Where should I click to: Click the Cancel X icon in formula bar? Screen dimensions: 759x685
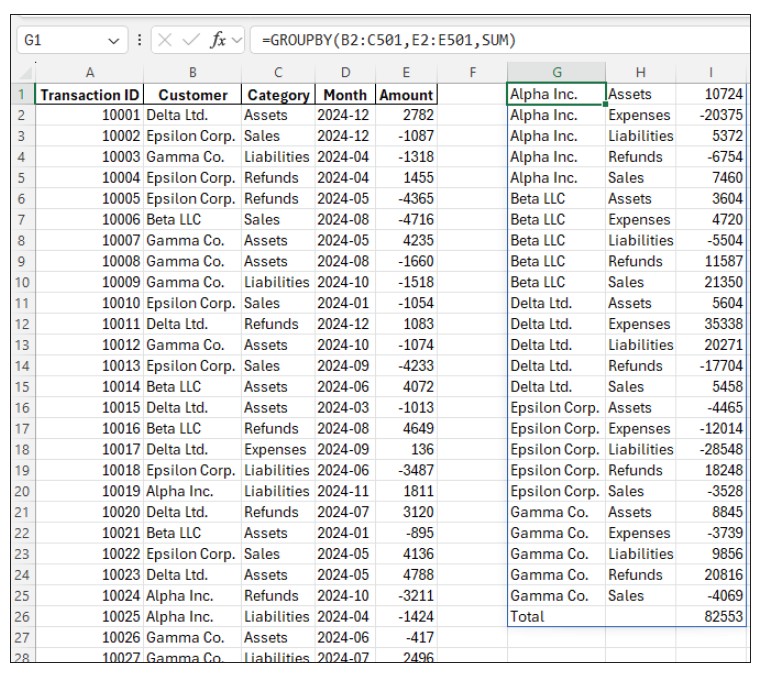[x=165, y=40]
